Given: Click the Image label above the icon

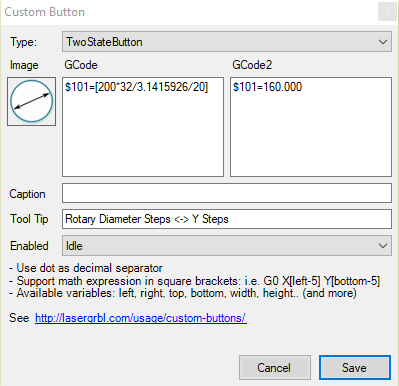Looking at the screenshot, I should (x=24, y=65).
